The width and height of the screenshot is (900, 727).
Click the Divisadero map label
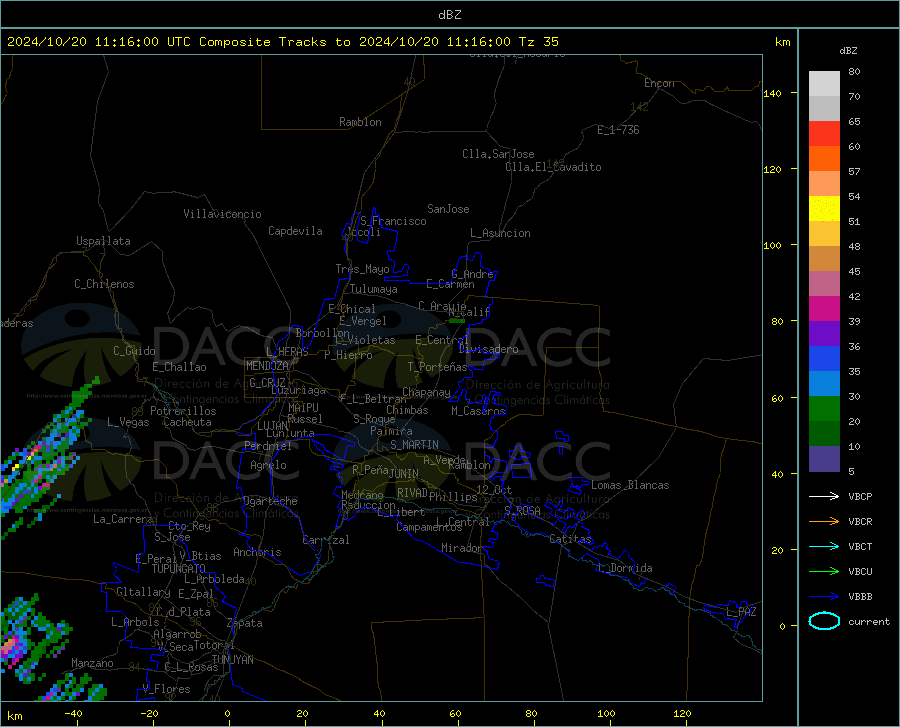click(488, 349)
